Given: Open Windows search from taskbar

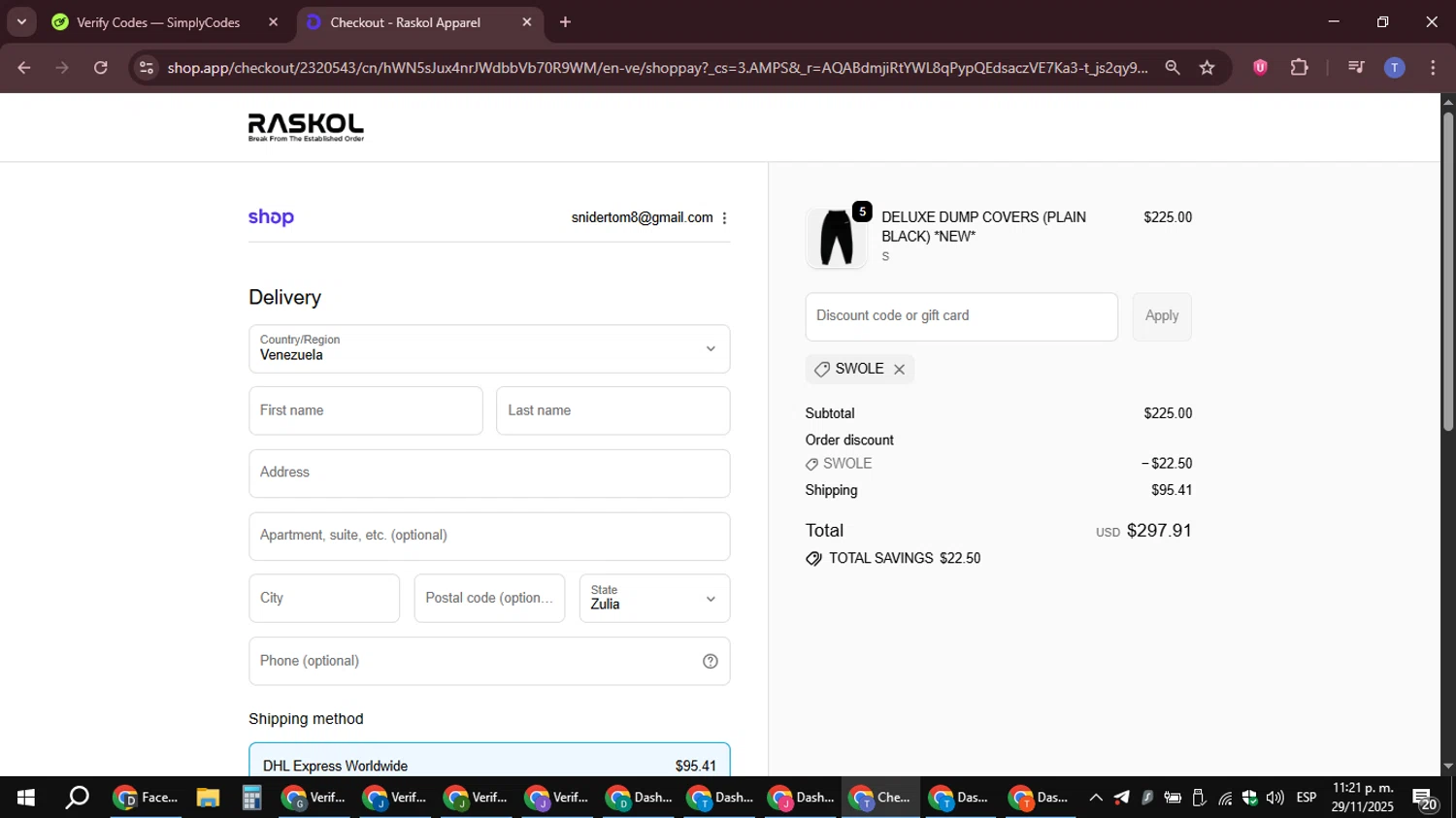Looking at the screenshot, I should pos(77,798).
